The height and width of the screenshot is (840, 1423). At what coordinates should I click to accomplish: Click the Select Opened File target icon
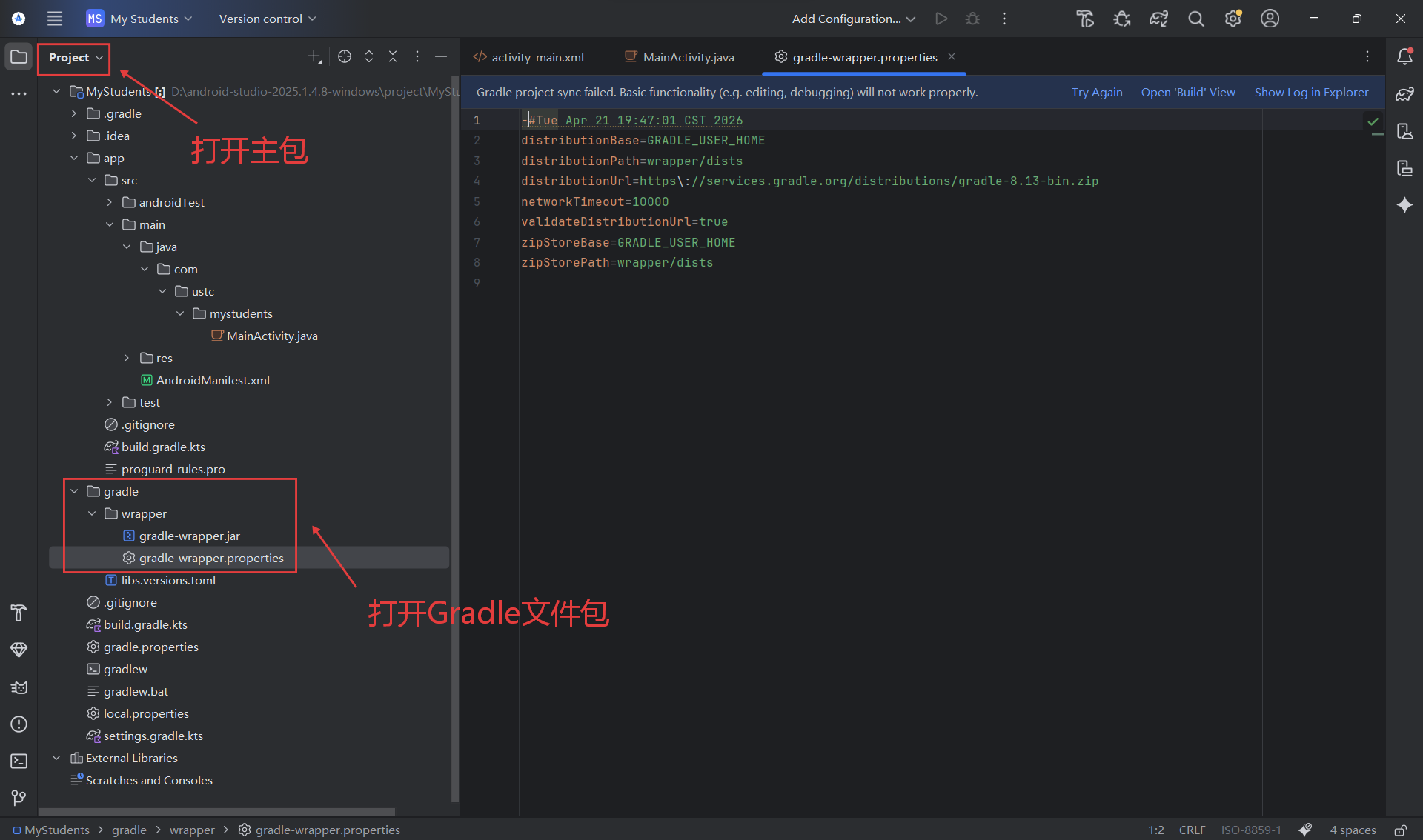(x=345, y=57)
